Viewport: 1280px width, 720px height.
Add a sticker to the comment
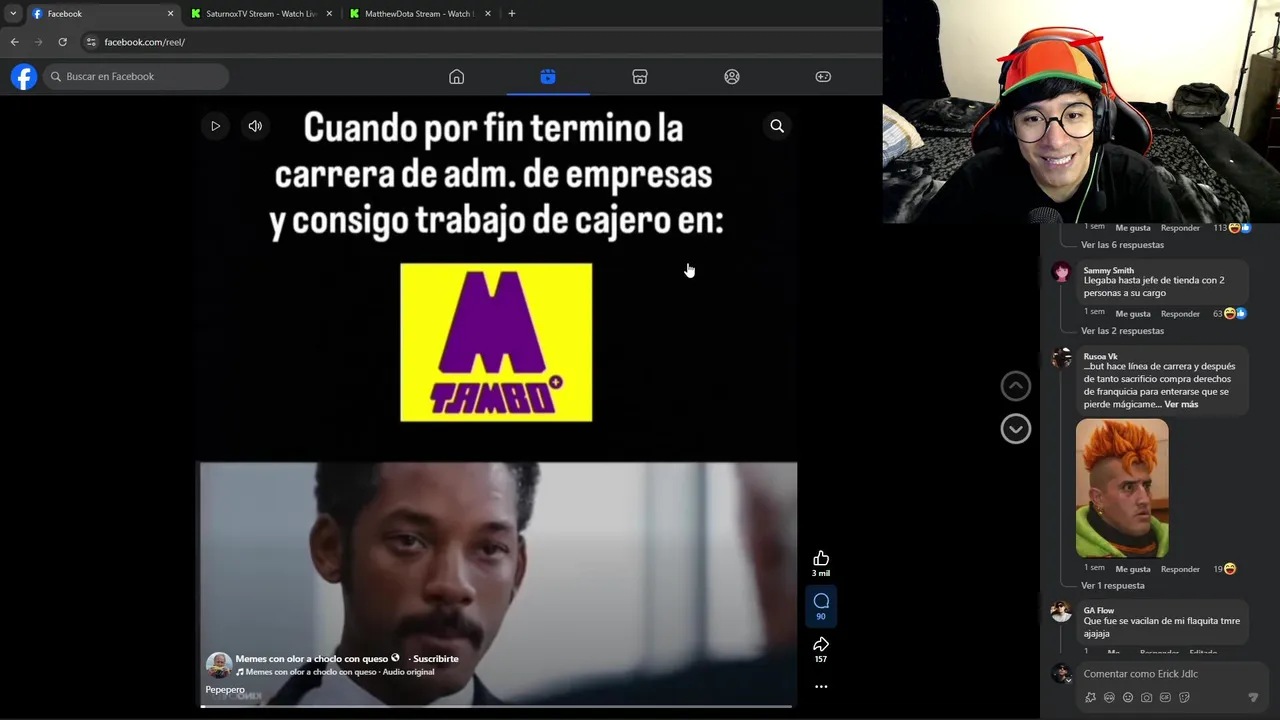tap(1184, 697)
